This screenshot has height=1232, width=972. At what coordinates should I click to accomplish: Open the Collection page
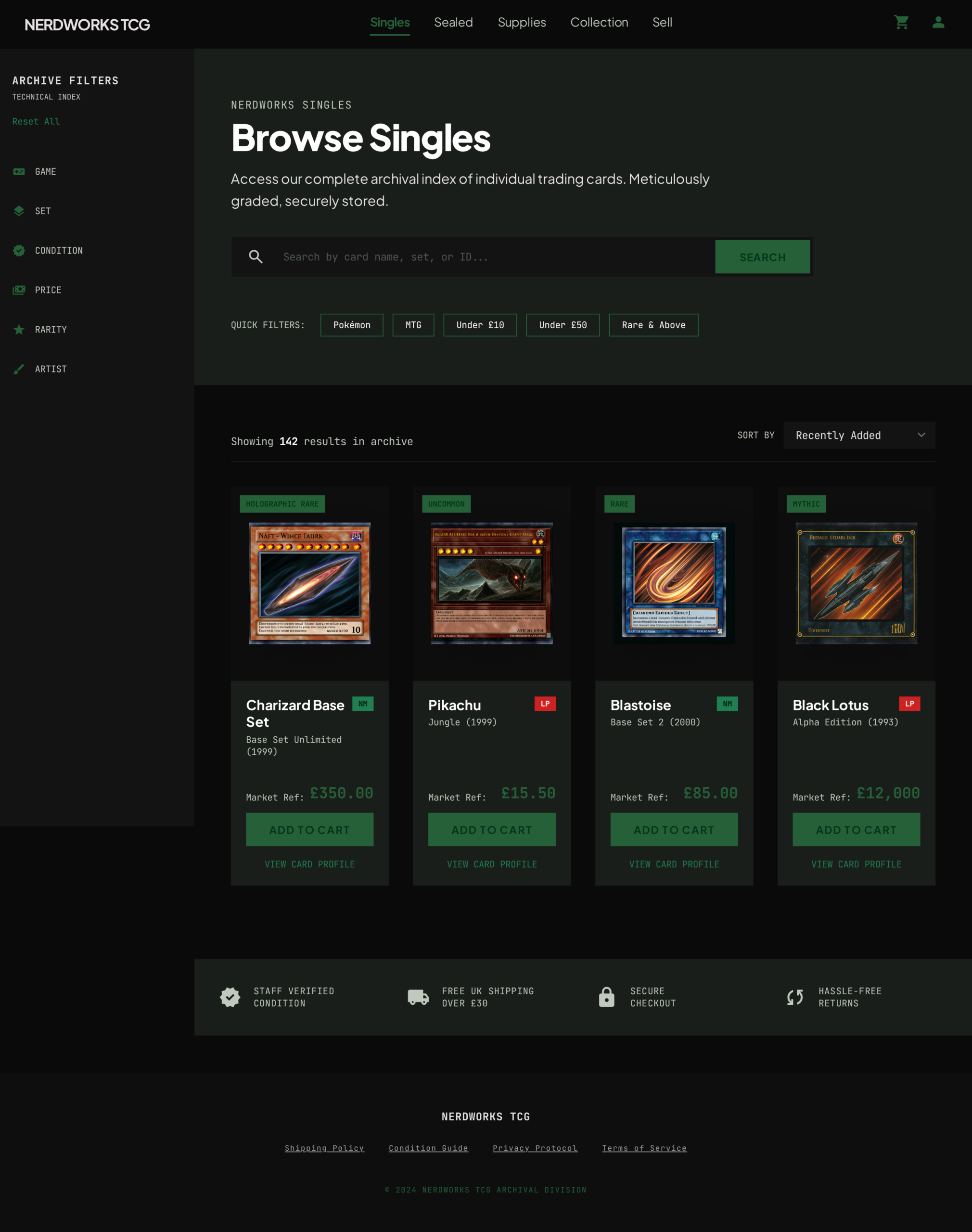599,23
